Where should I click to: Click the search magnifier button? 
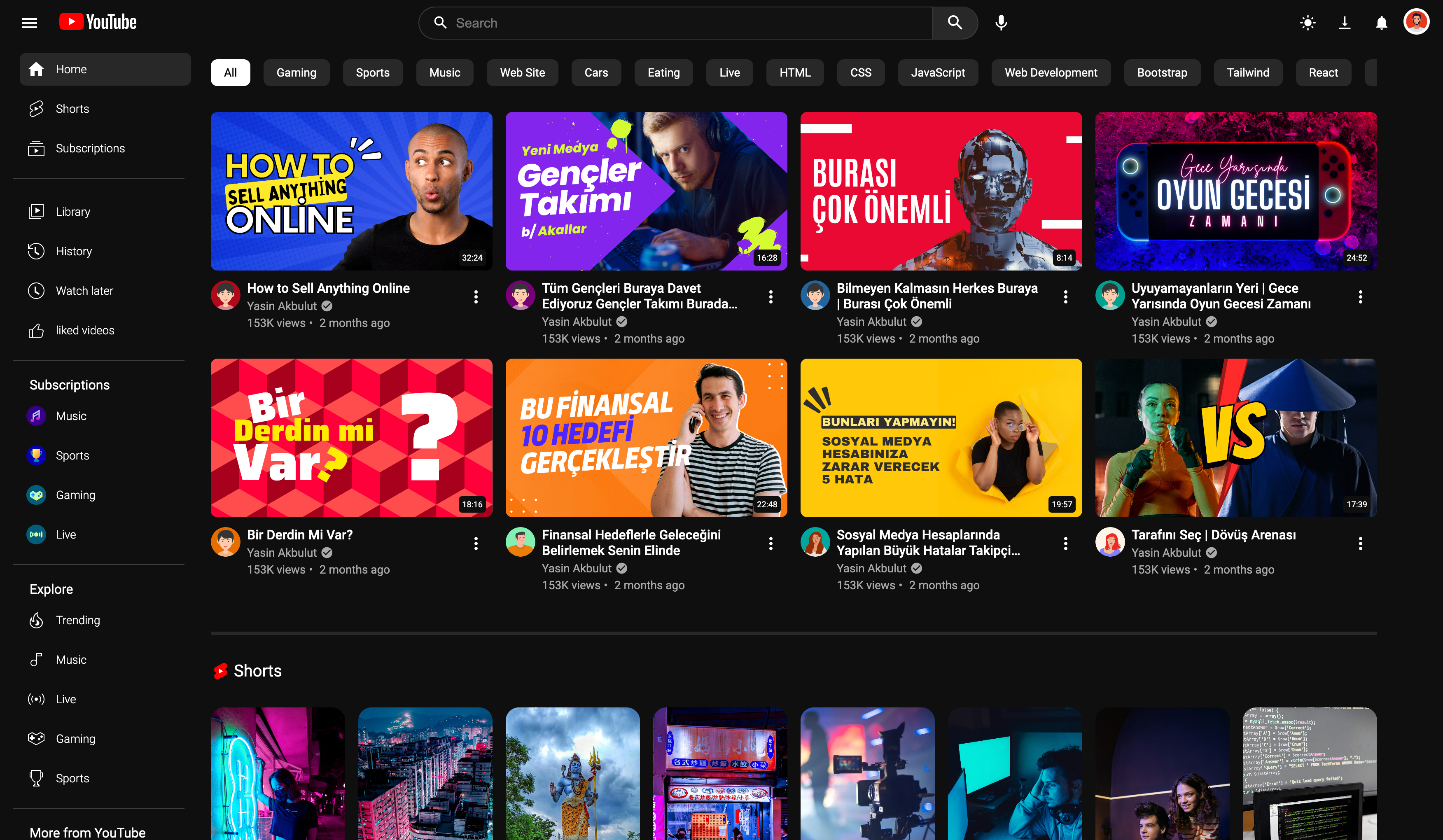point(955,23)
